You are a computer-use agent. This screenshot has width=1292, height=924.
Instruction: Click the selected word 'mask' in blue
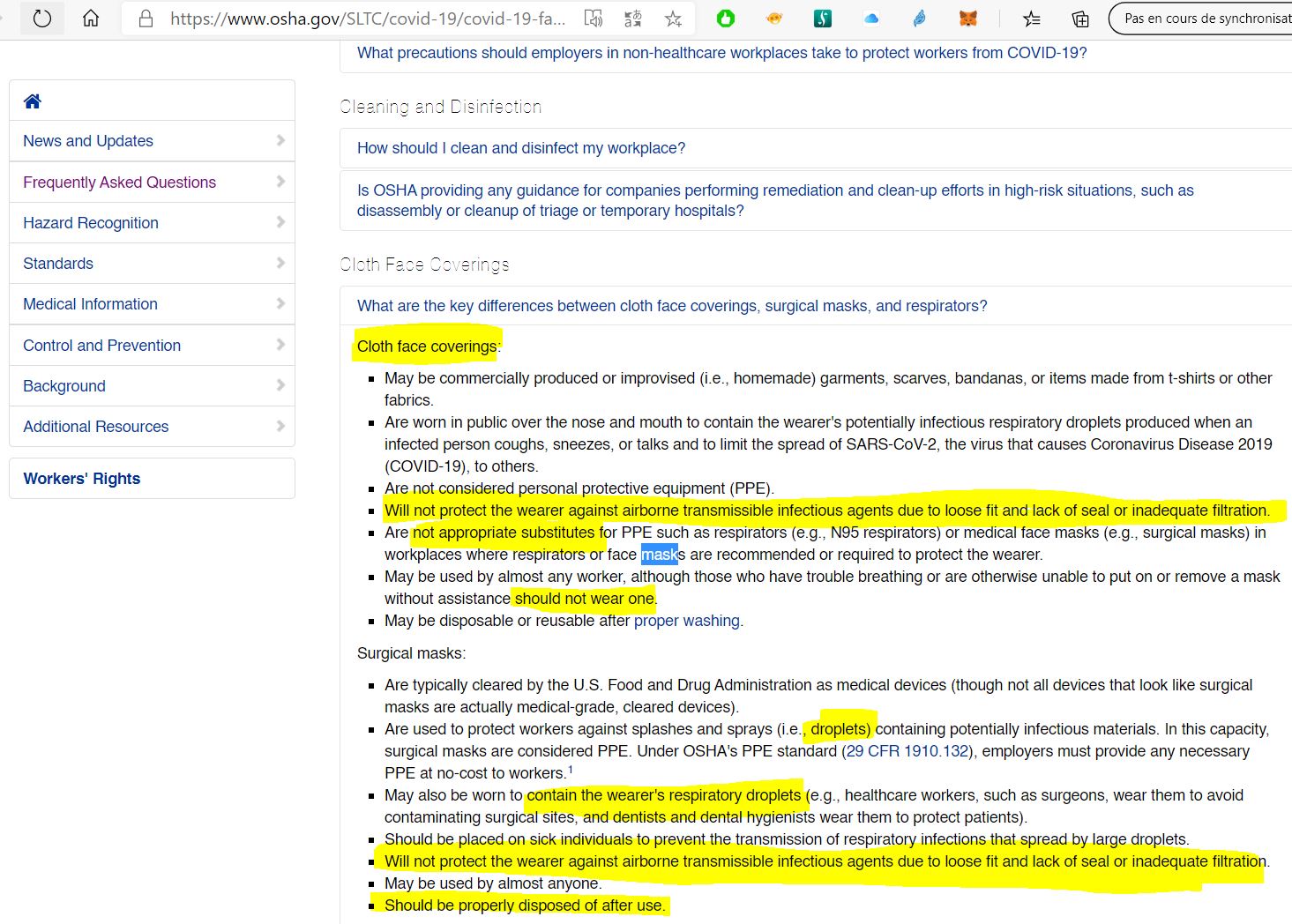[x=660, y=555]
